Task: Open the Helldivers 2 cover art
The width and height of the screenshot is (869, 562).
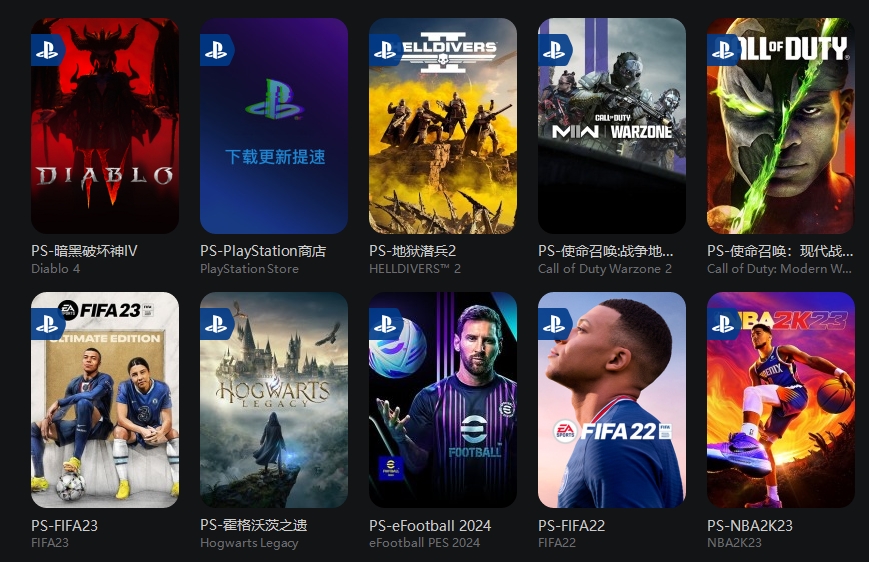Action: click(x=443, y=126)
